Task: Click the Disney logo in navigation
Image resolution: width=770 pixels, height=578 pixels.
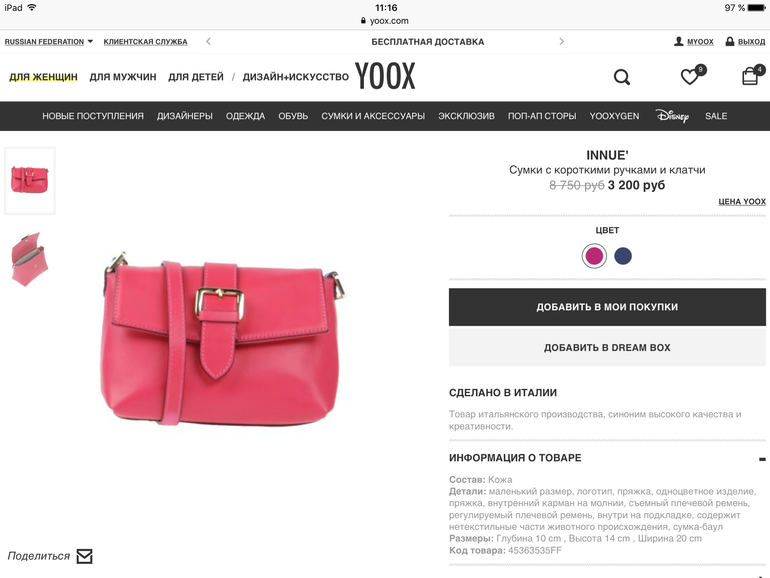Action: (672, 116)
